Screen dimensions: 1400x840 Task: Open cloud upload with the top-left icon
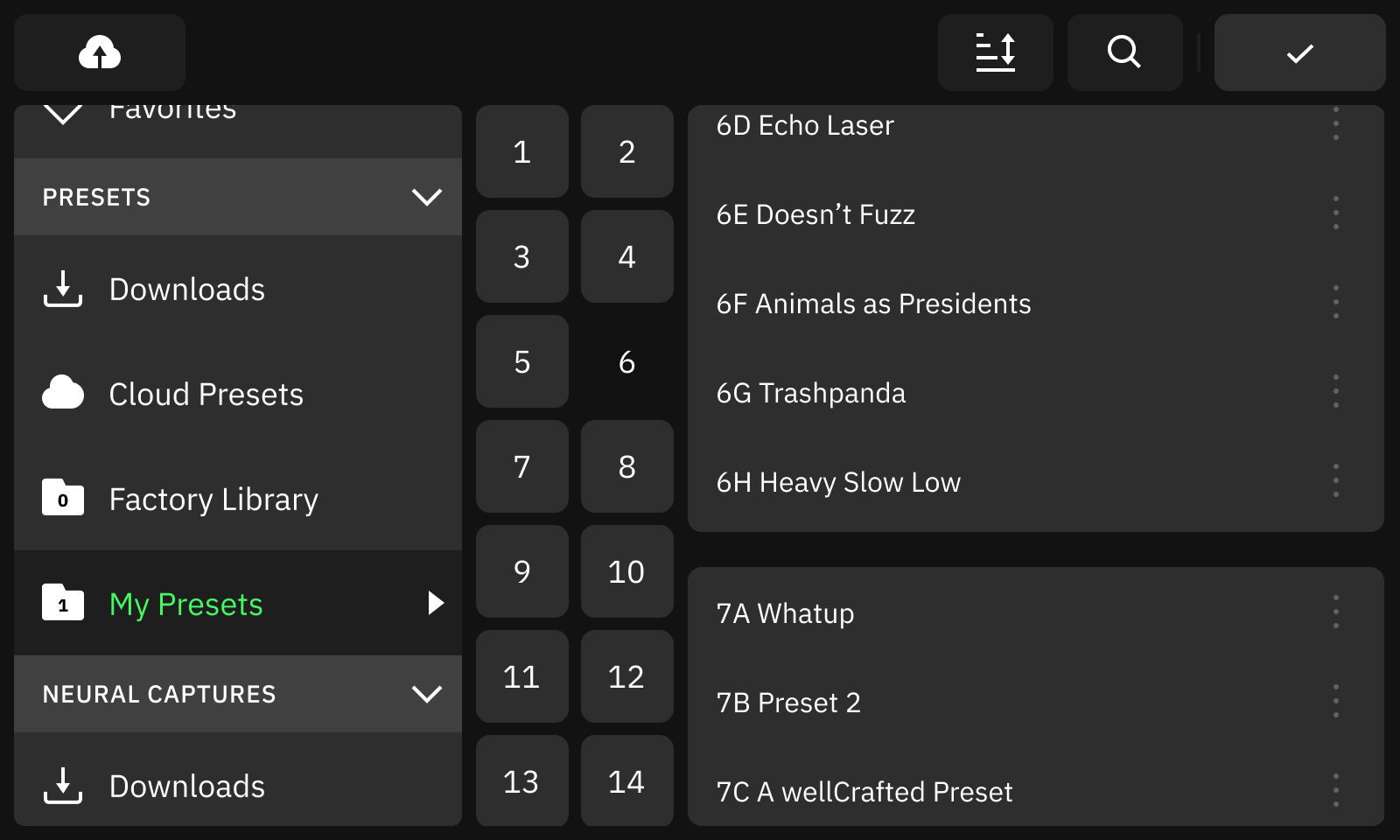100,52
